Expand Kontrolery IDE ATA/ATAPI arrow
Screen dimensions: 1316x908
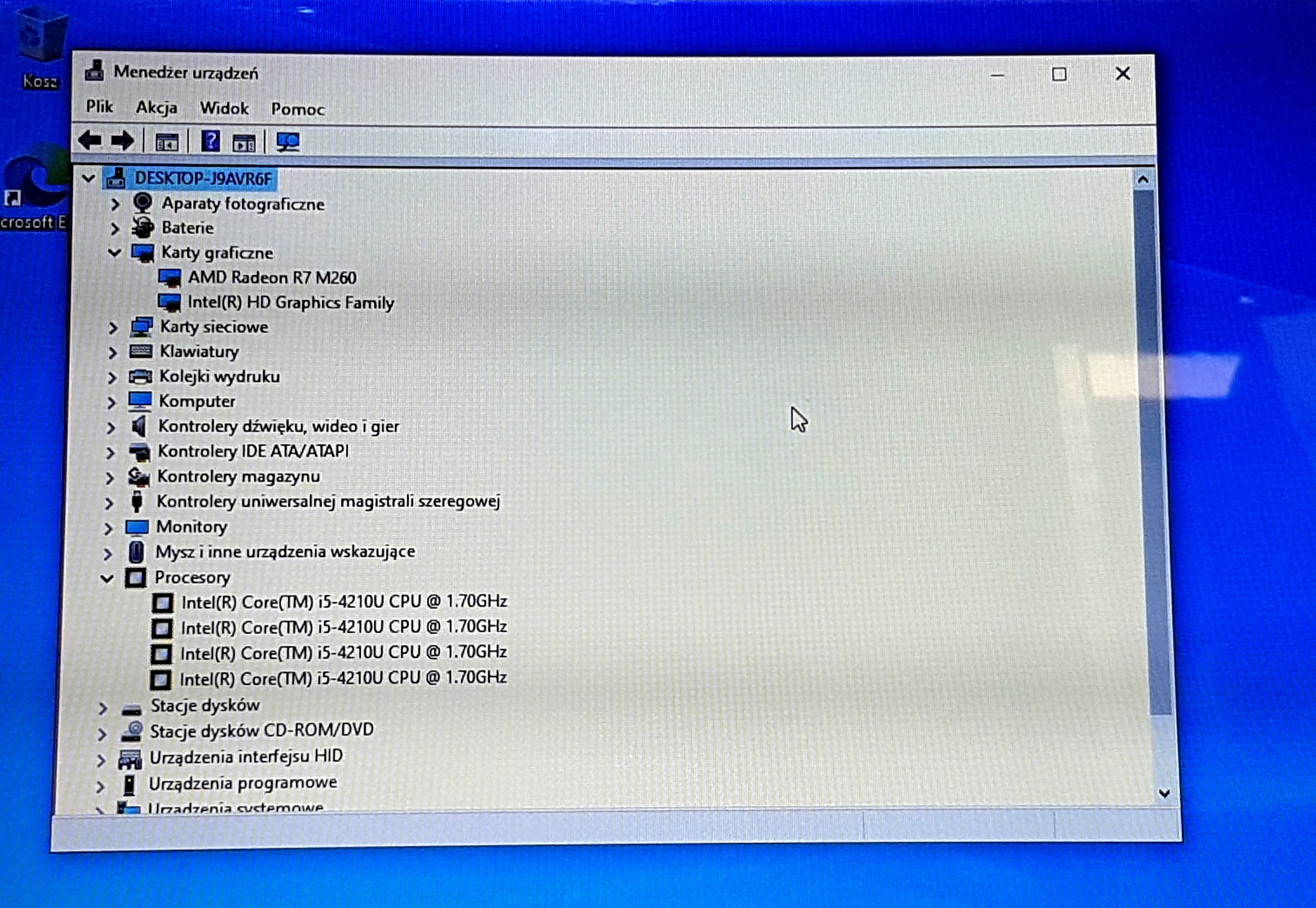[110, 453]
